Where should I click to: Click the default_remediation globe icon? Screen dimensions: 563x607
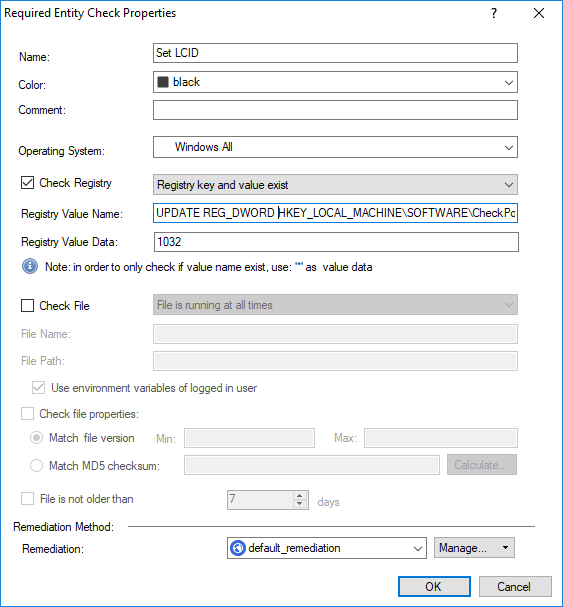click(238, 548)
